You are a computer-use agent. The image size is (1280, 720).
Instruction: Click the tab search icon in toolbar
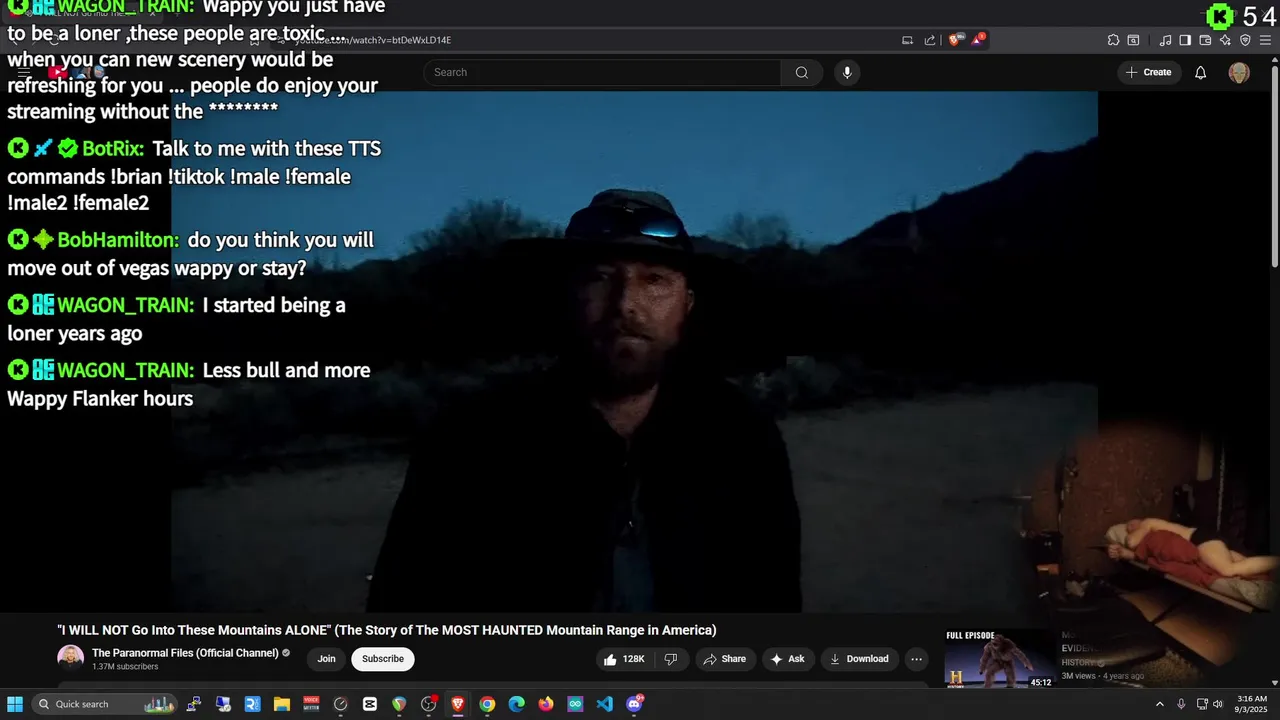tap(1133, 40)
